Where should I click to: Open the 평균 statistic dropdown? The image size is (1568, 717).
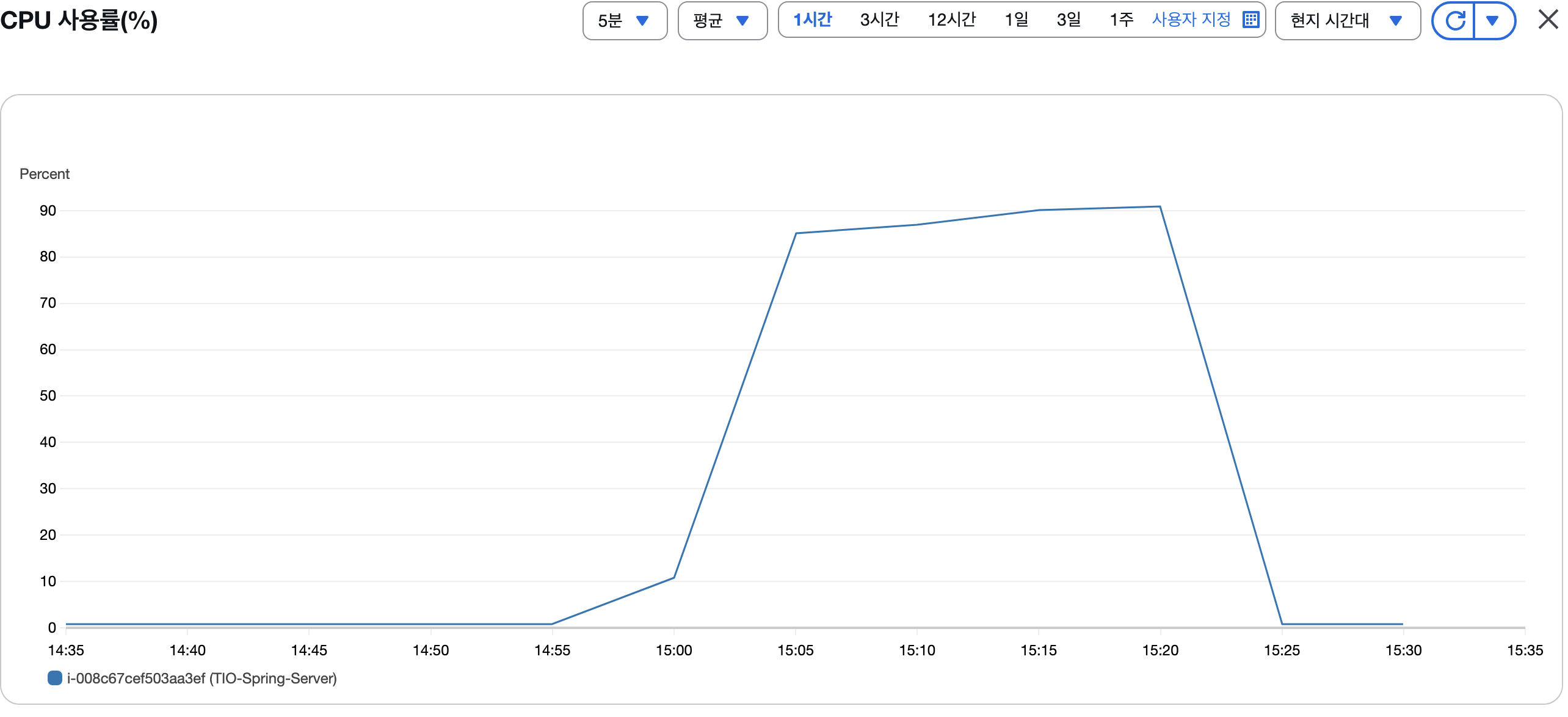[x=722, y=21]
